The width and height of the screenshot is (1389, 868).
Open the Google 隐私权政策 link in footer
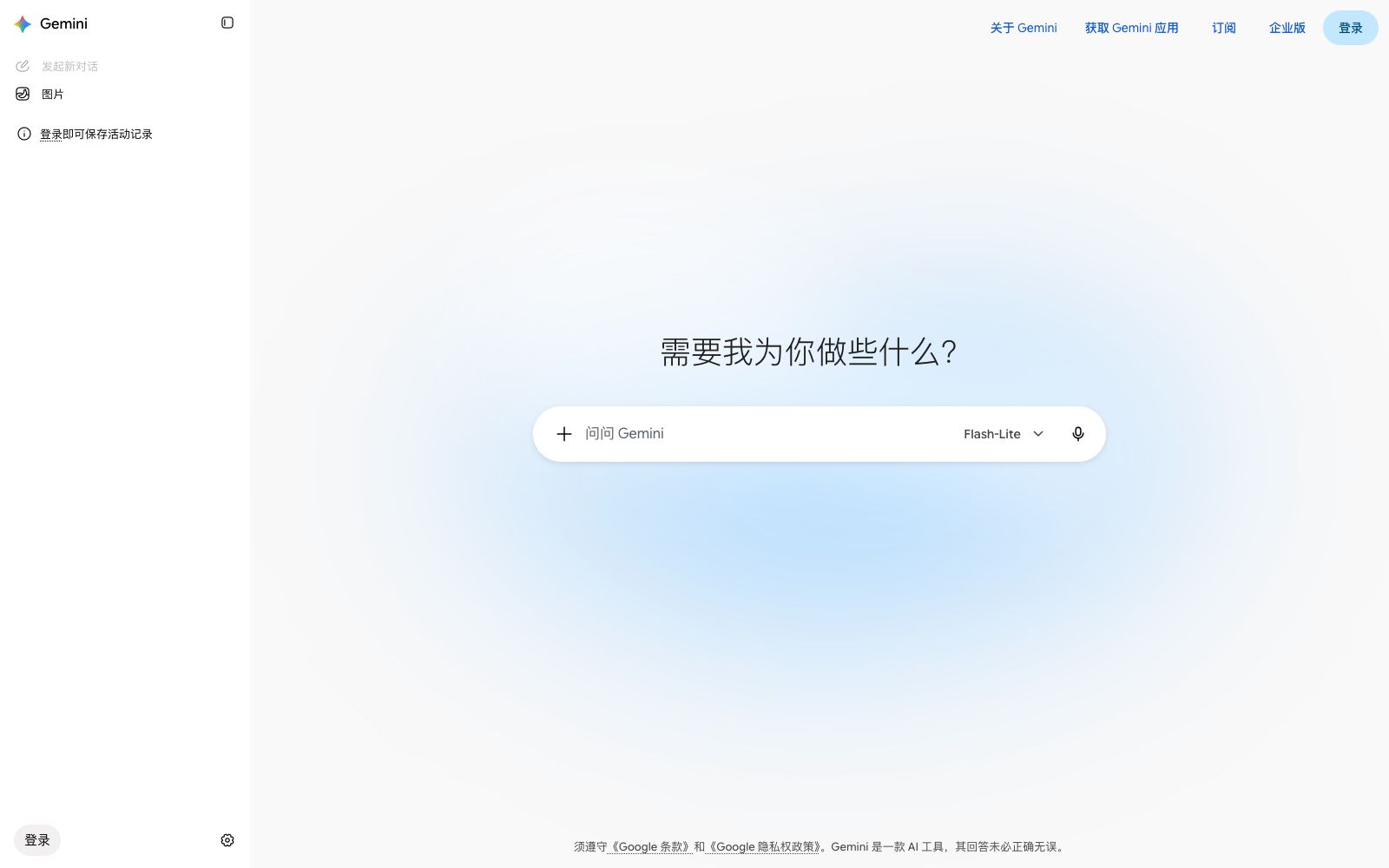(x=764, y=847)
